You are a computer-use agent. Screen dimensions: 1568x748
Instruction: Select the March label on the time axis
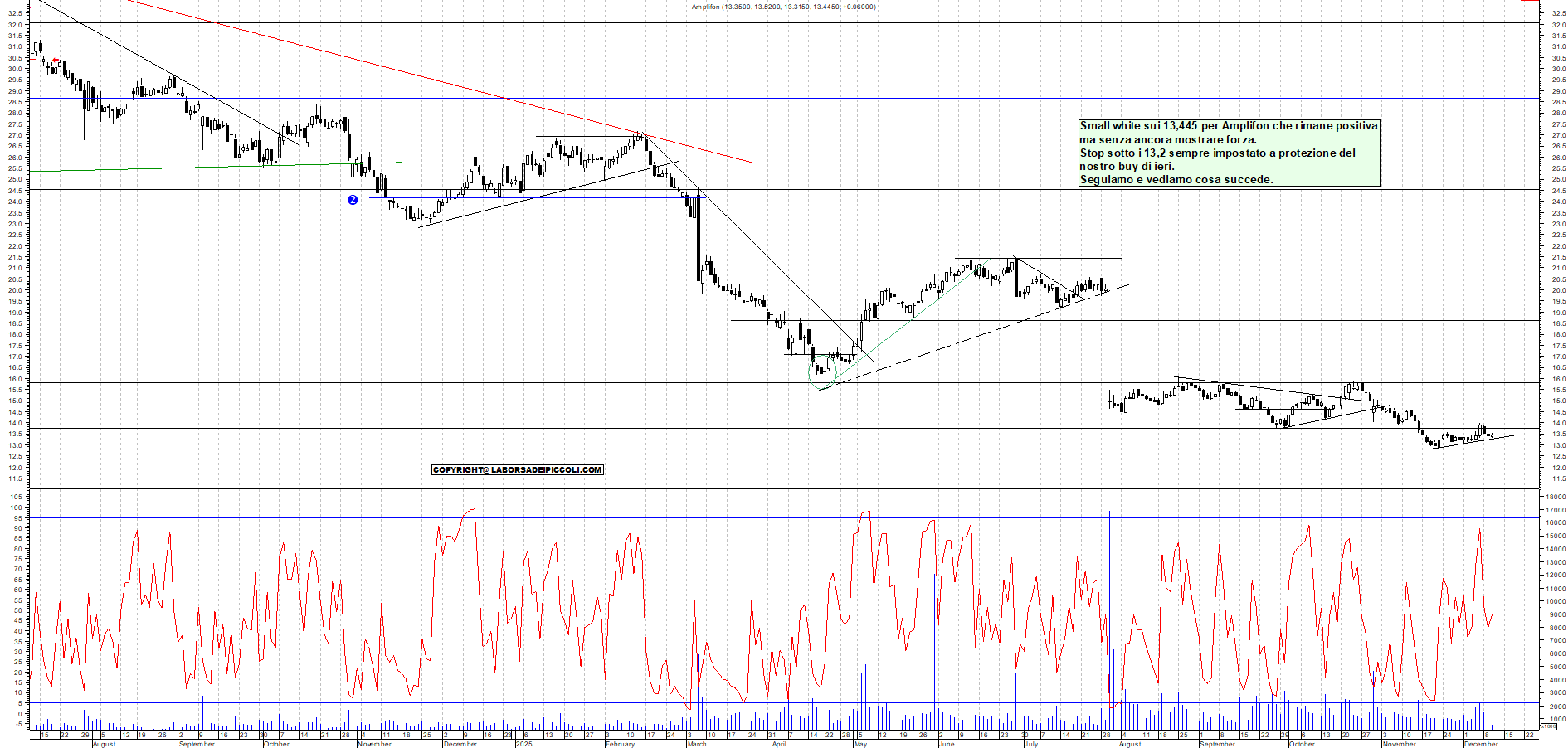coord(697,744)
